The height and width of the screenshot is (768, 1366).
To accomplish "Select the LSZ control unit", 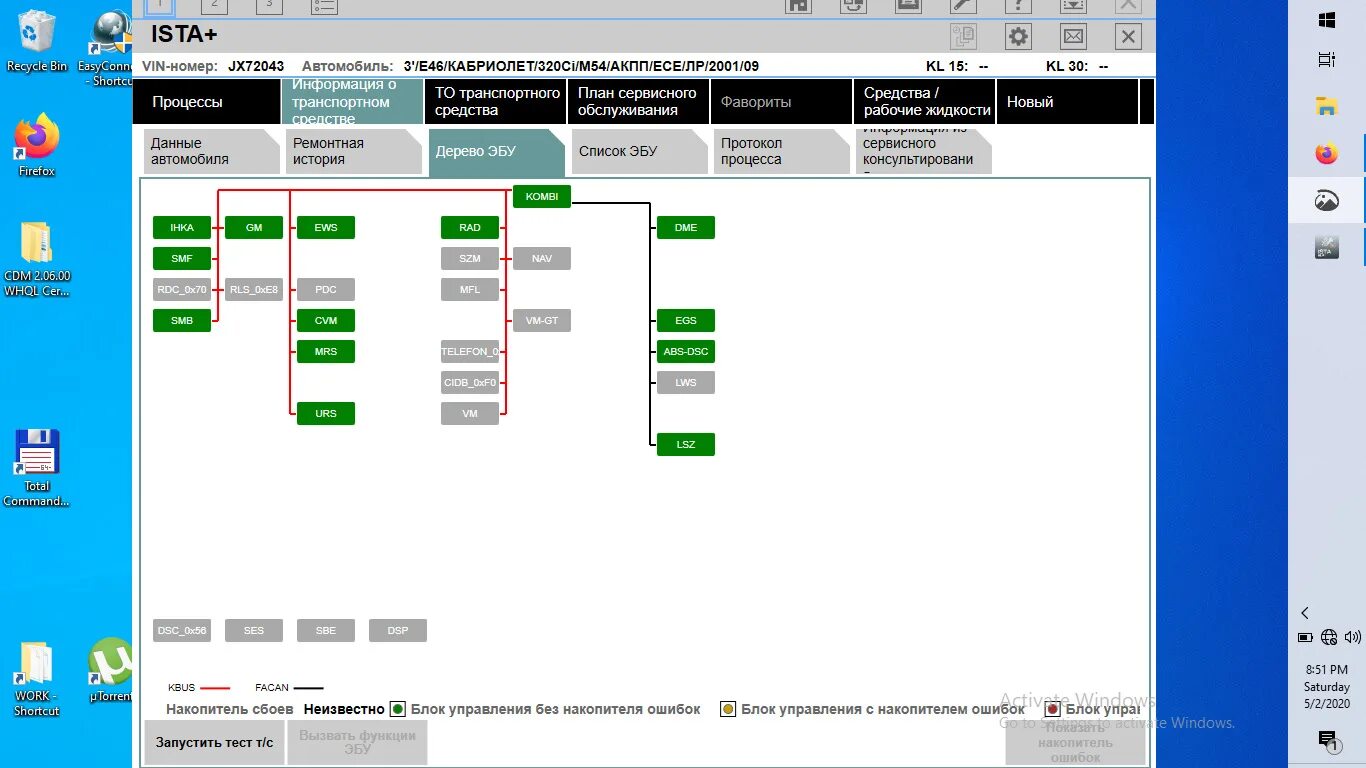I will coord(686,444).
